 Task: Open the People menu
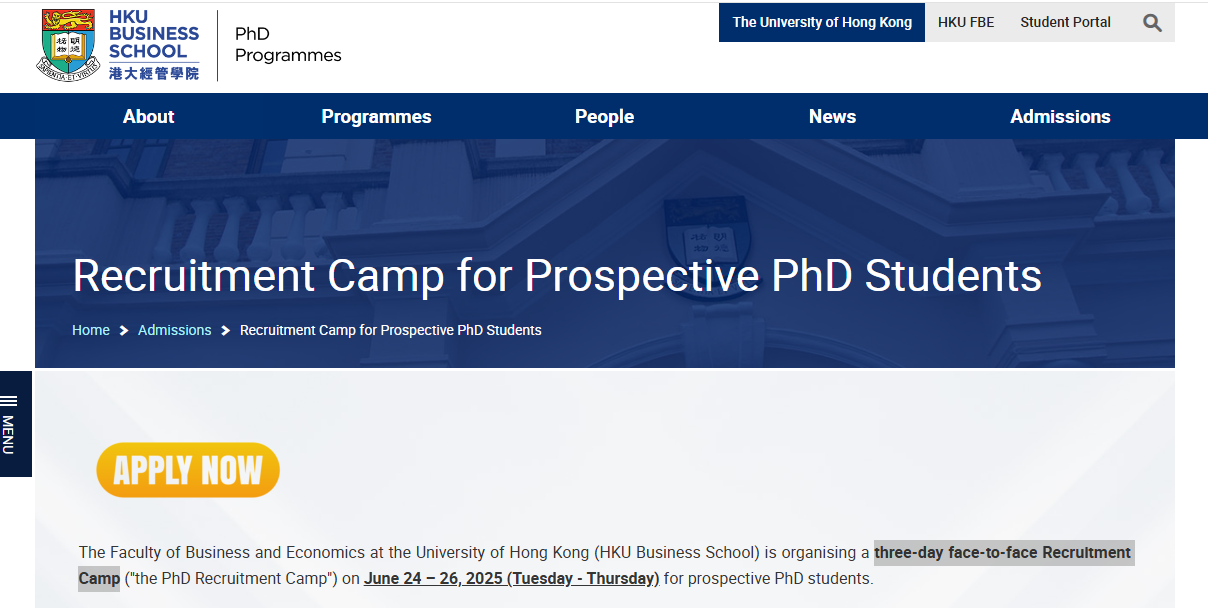(x=604, y=116)
